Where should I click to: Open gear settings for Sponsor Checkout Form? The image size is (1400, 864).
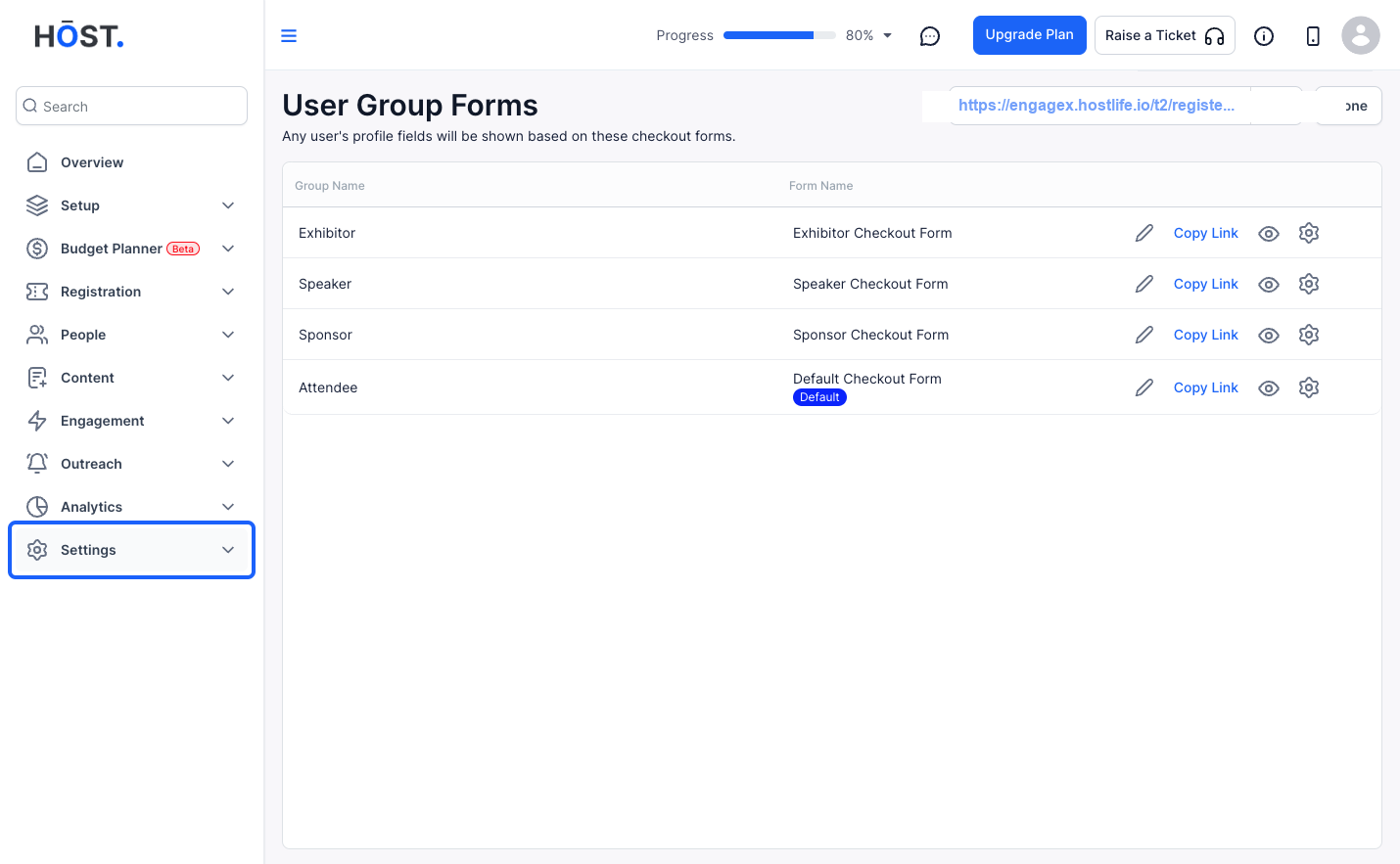pos(1309,335)
